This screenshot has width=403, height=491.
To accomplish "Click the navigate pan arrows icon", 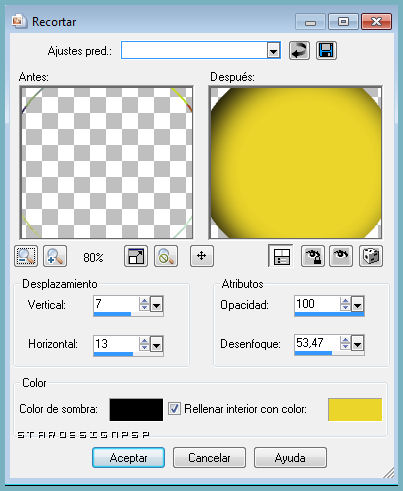I will [202, 256].
